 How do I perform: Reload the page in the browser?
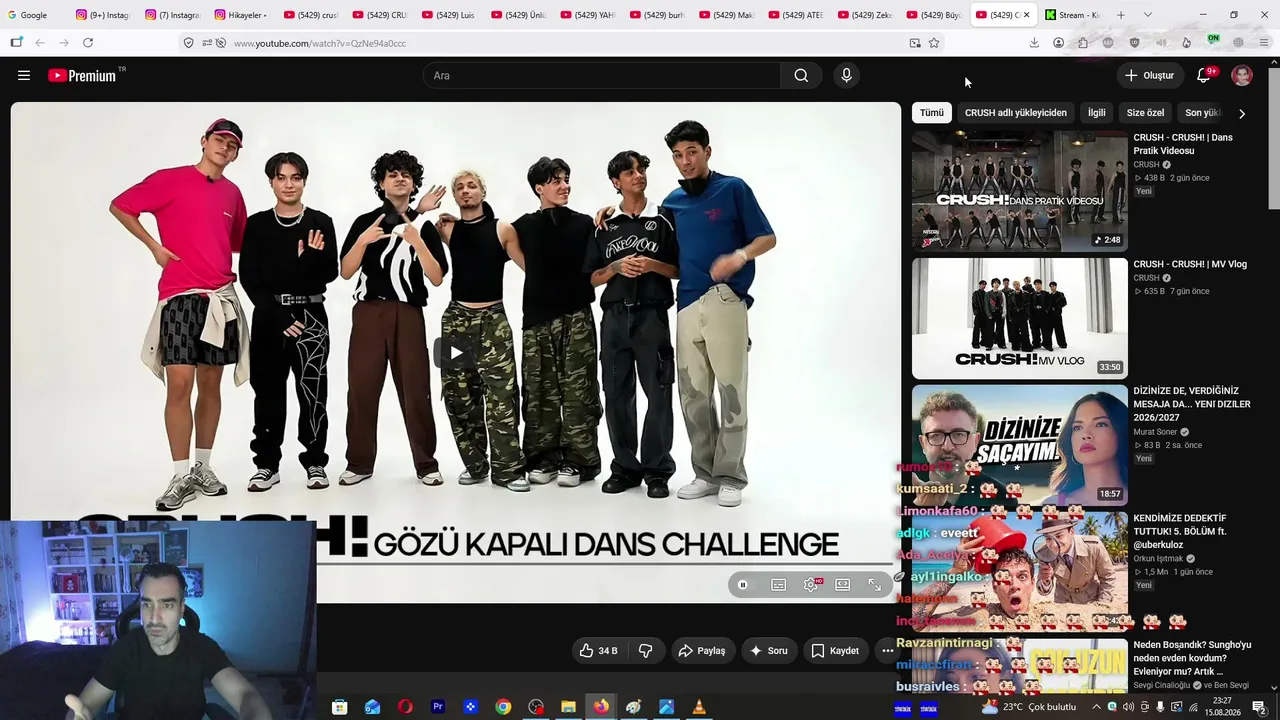click(x=88, y=43)
